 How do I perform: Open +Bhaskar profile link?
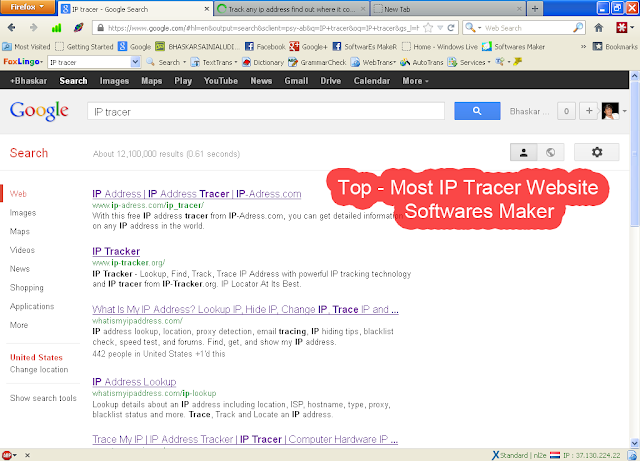click(29, 81)
